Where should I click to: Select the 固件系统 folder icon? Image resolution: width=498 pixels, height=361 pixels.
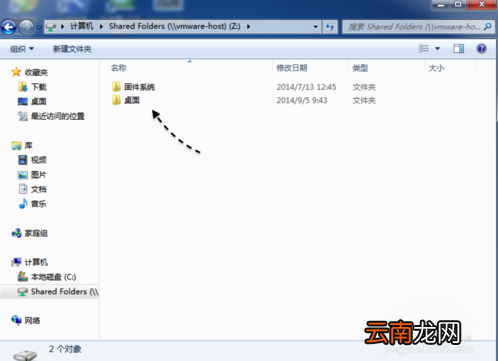tap(116, 87)
